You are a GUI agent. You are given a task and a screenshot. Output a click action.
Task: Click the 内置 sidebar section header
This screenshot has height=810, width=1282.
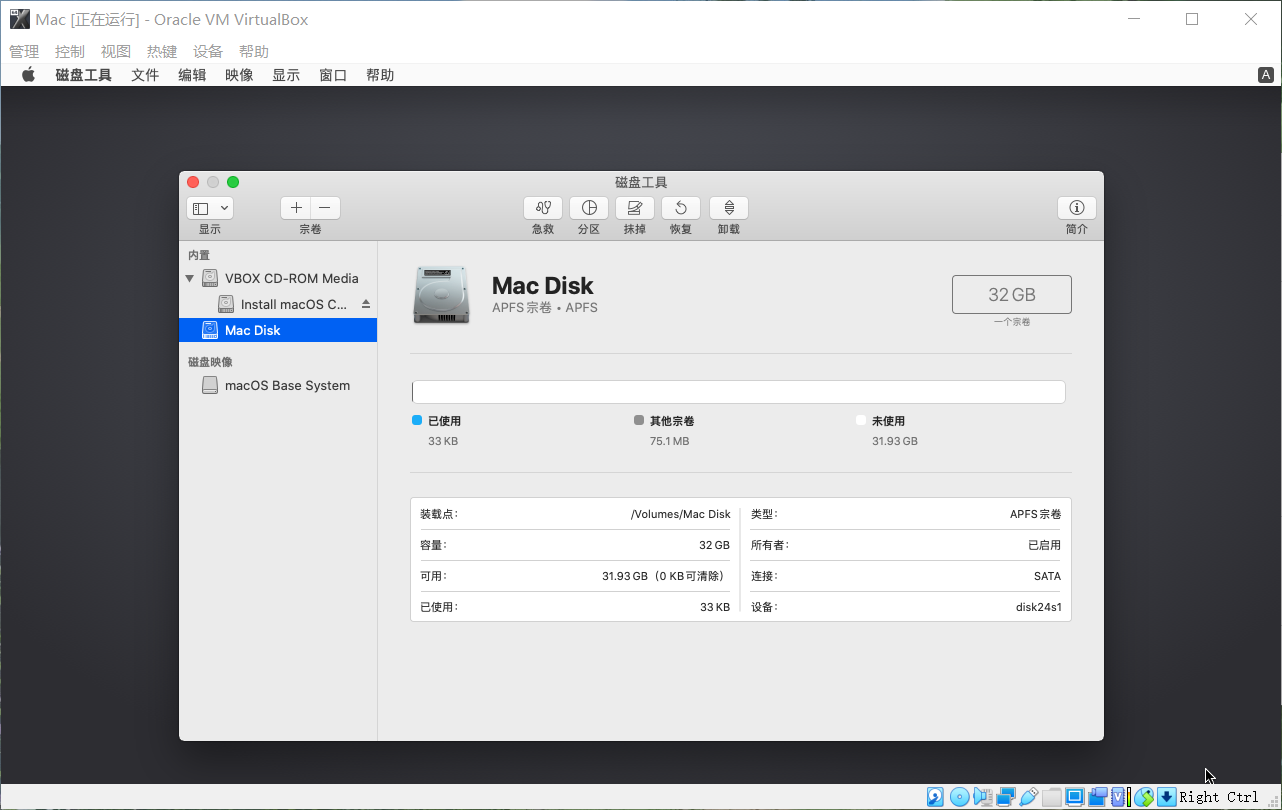click(x=199, y=255)
